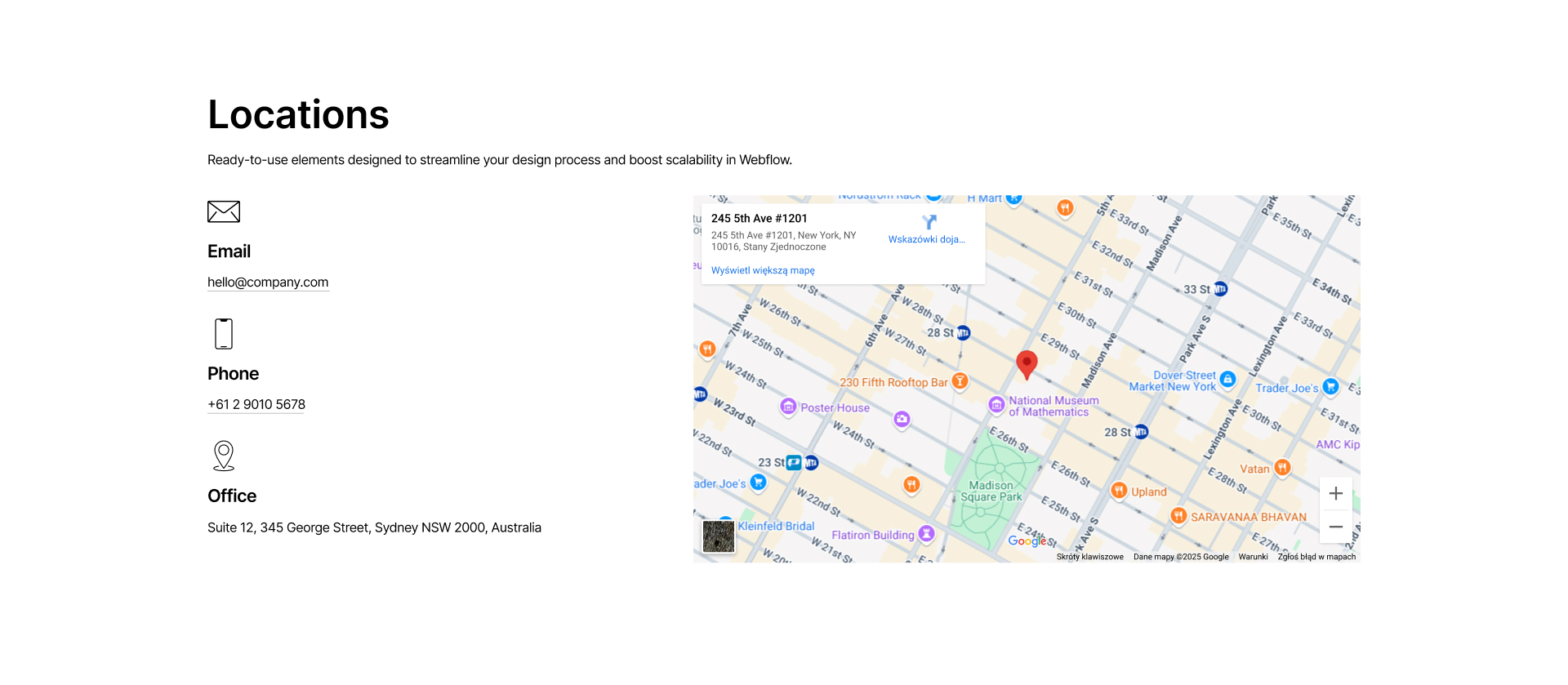The image size is (1568, 685).
Task: Click the Locations heading
Action: 298,114
